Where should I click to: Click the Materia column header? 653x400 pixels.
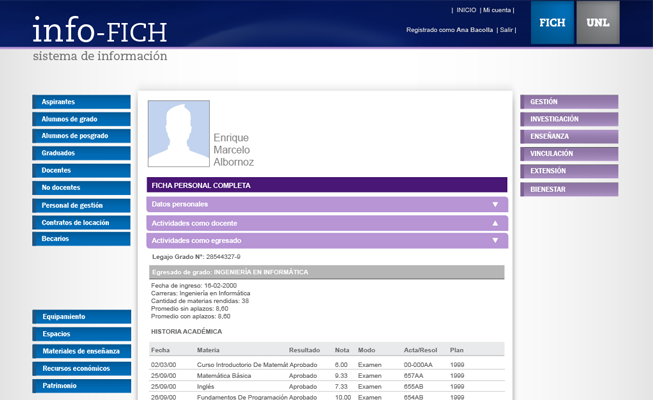(x=209, y=350)
